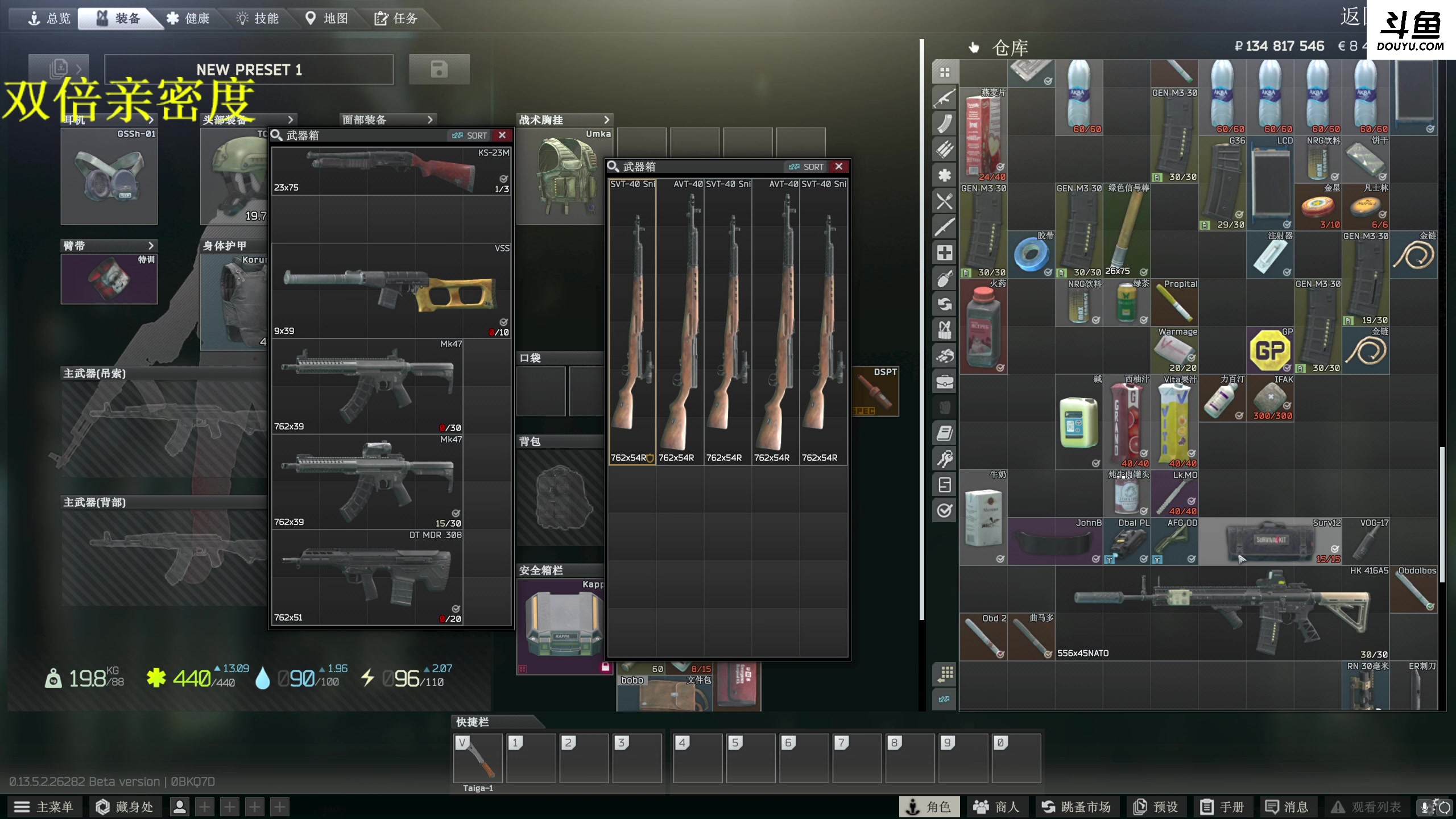The width and height of the screenshot is (1456, 819).
Task: Select the first SVT-40 Sni rifle
Action: click(x=632, y=321)
